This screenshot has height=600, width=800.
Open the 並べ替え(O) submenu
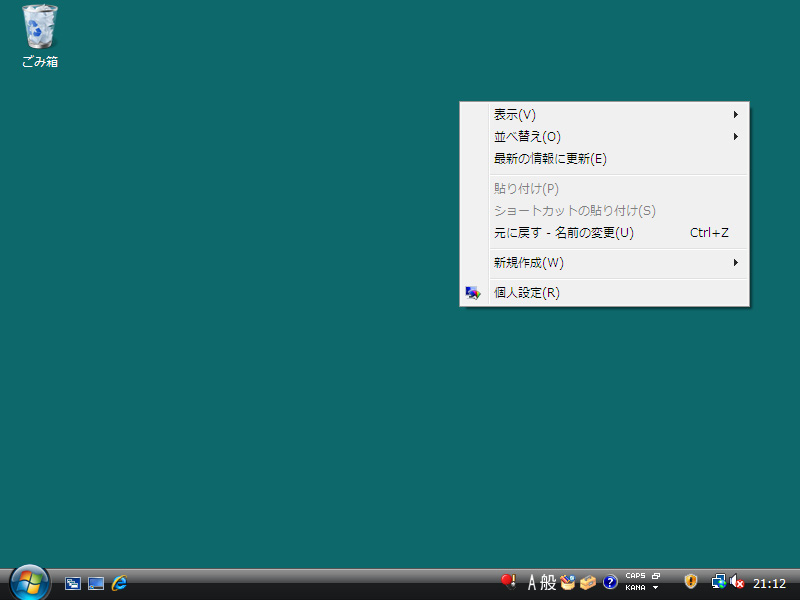click(605, 137)
